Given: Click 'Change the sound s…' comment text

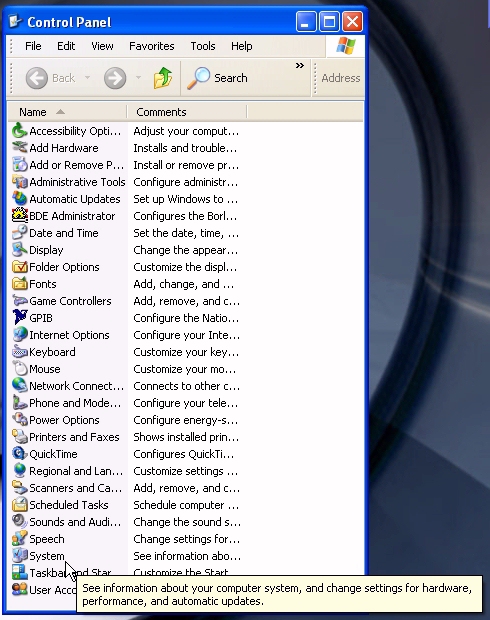Looking at the screenshot, I should coord(187,522).
